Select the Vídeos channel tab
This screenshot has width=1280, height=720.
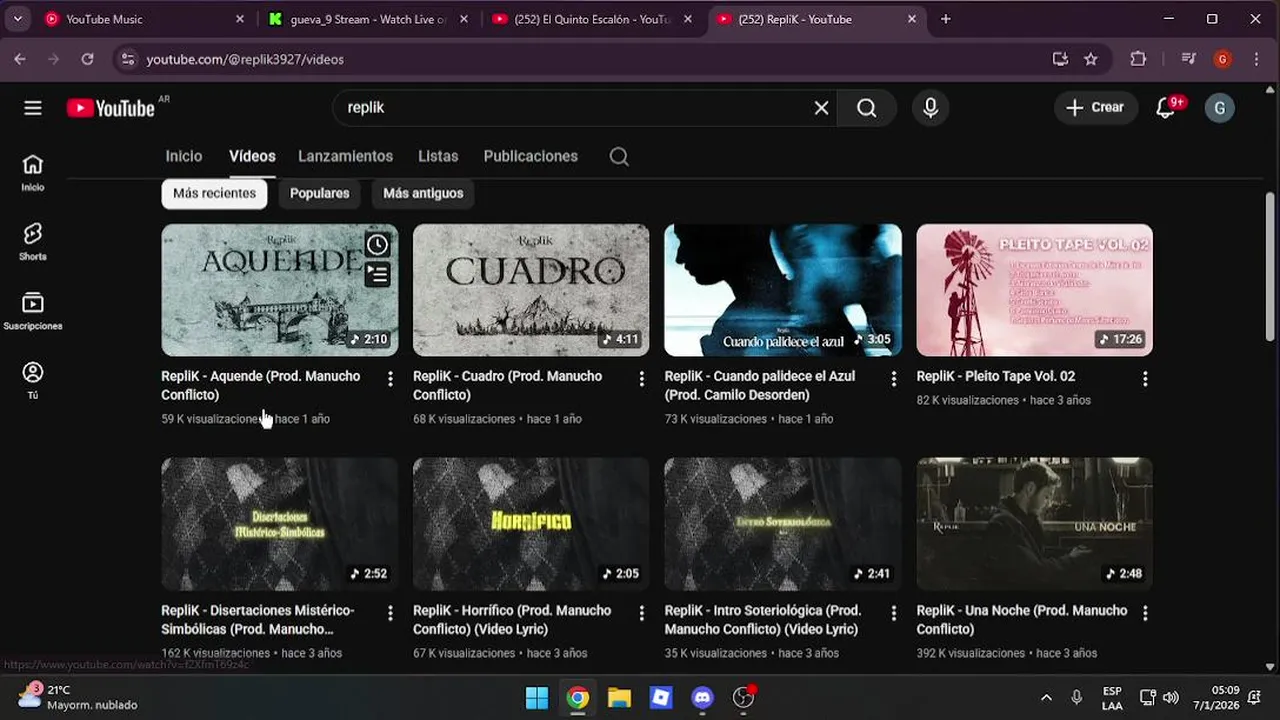(252, 156)
